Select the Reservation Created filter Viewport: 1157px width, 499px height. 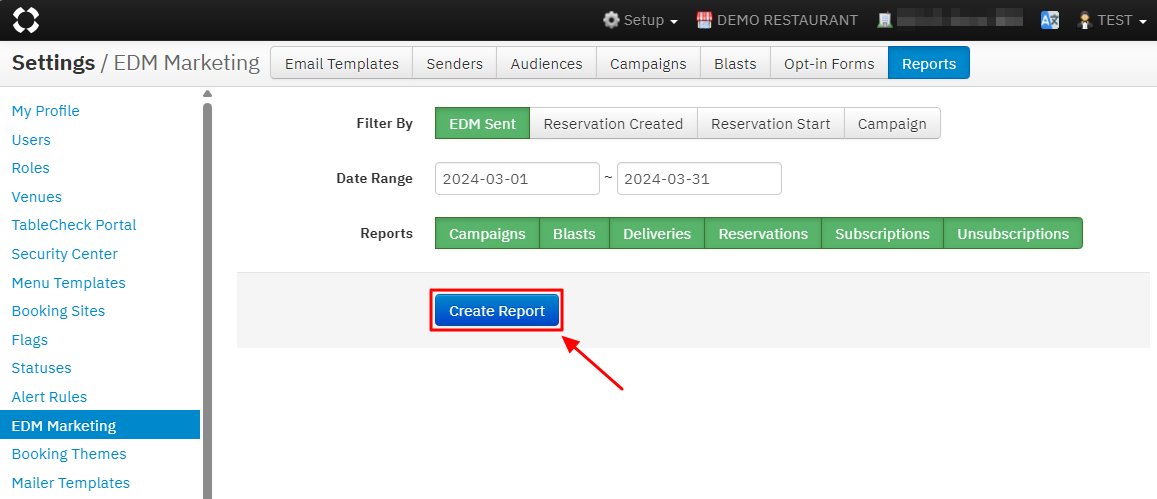pos(613,124)
